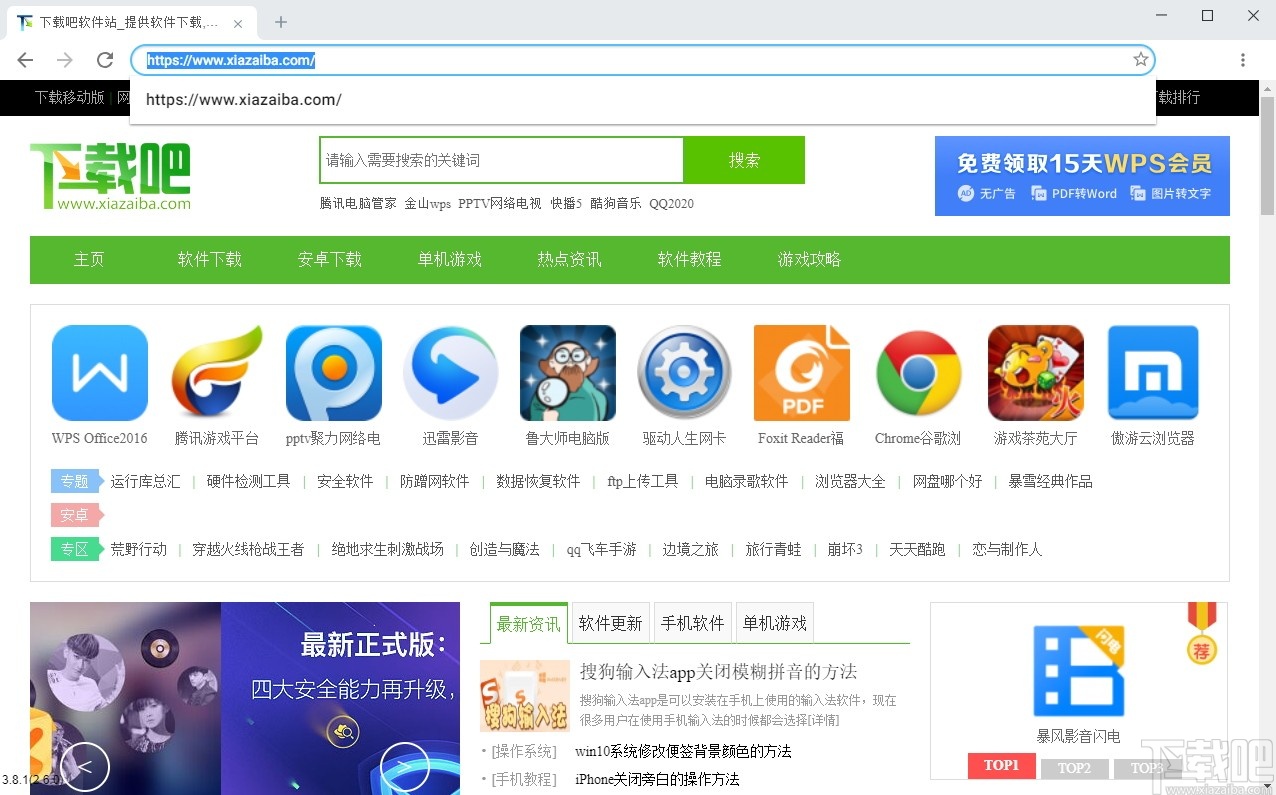Click the 鲁大师电脑版 icon
Screen dimensions: 1276x795
(567, 372)
